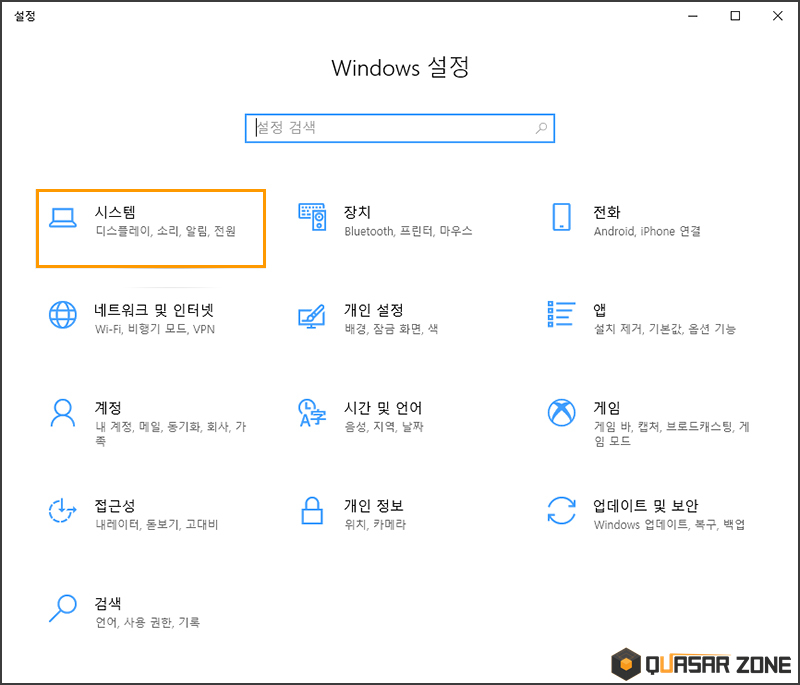Click the 게임 title text
Image resolution: width=800 pixels, height=685 pixels.
[x=607, y=408]
